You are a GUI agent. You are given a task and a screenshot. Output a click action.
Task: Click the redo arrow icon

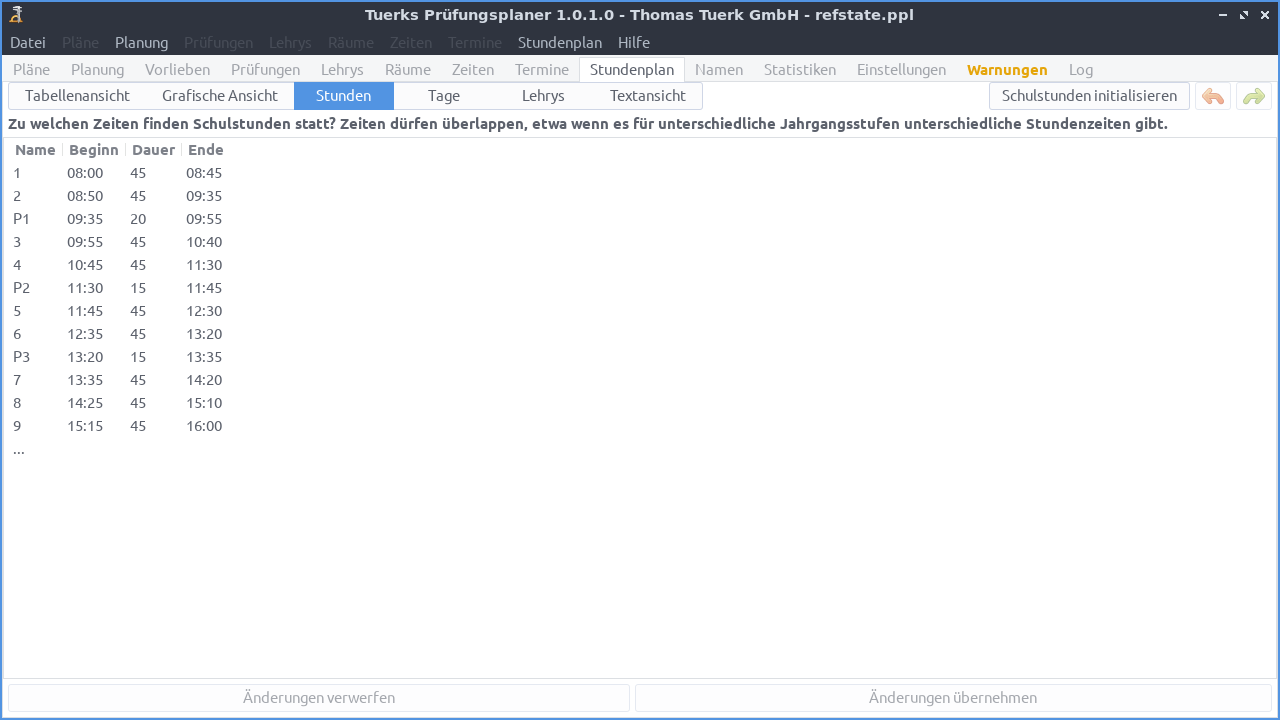point(1254,96)
